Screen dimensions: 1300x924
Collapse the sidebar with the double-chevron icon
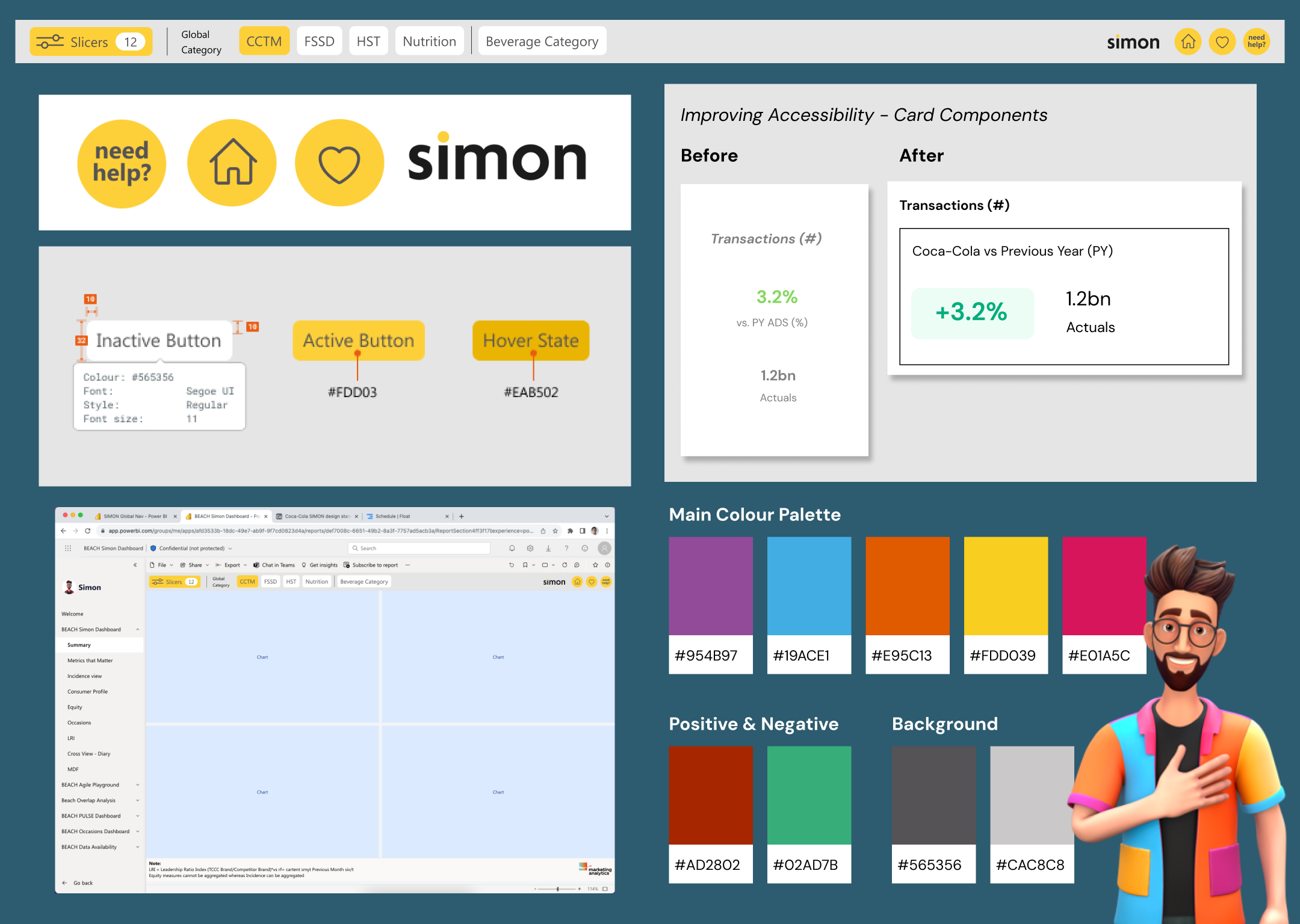[x=135, y=565]
